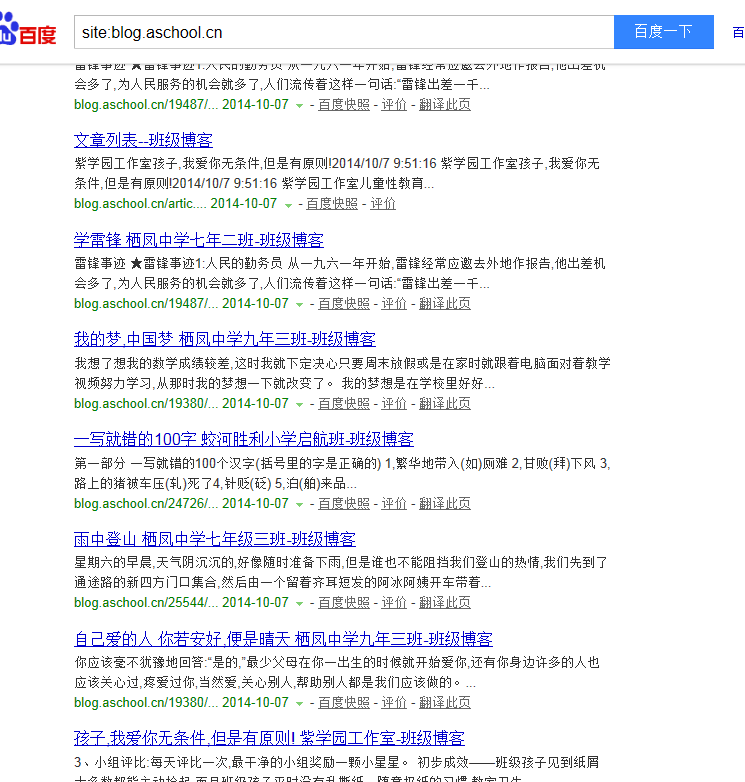
Task: Click 翻译此页 under 学雷锋 result
Action: pyautogui.click(x=445, y=303)
